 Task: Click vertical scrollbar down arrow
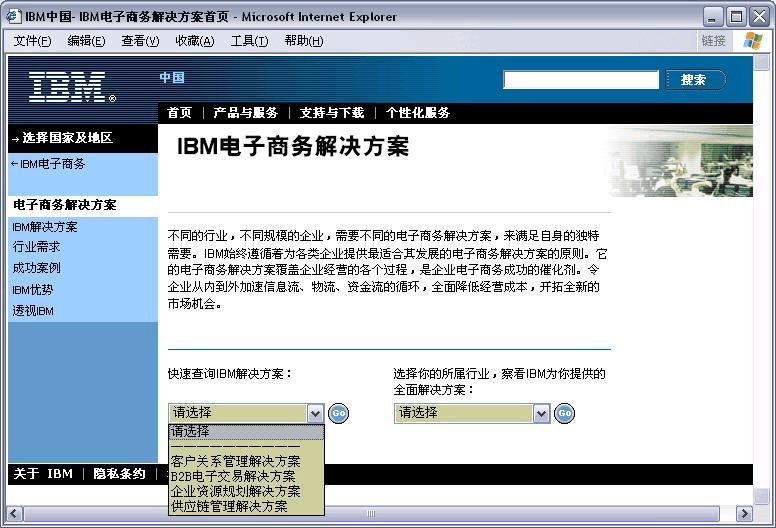pos(762,496)
